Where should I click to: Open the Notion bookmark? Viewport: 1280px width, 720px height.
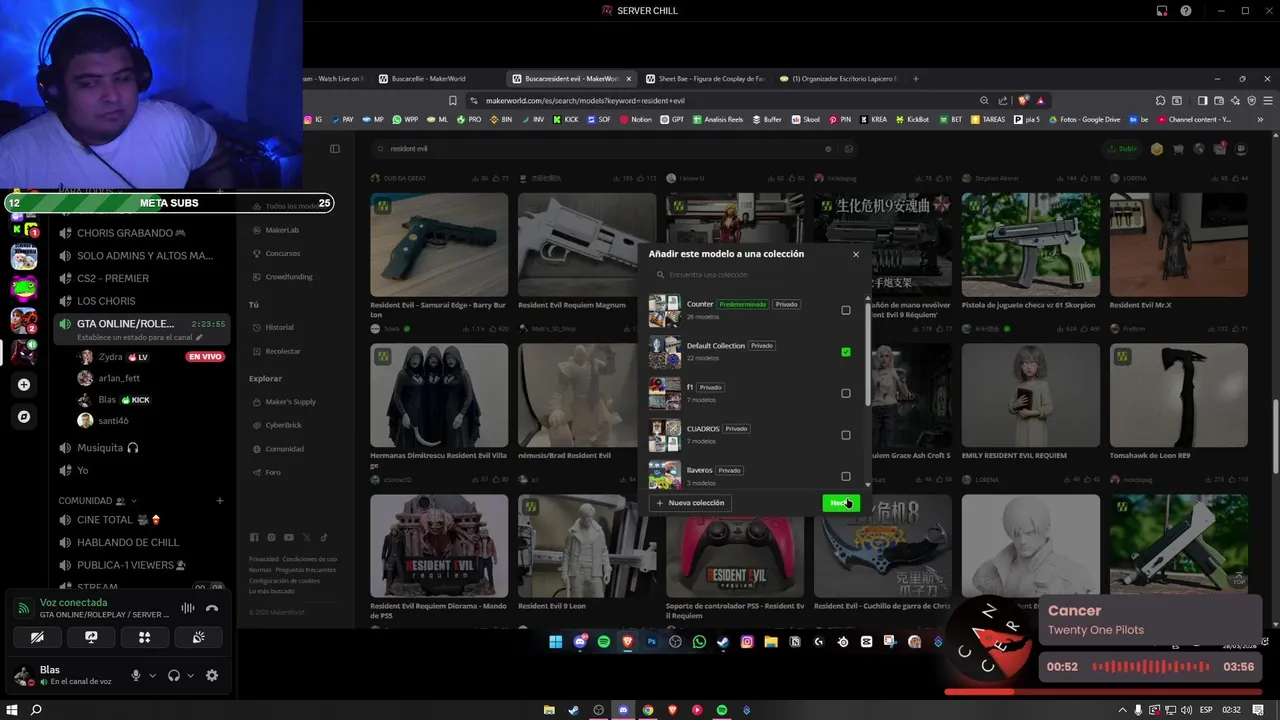(x=636, y=119)
